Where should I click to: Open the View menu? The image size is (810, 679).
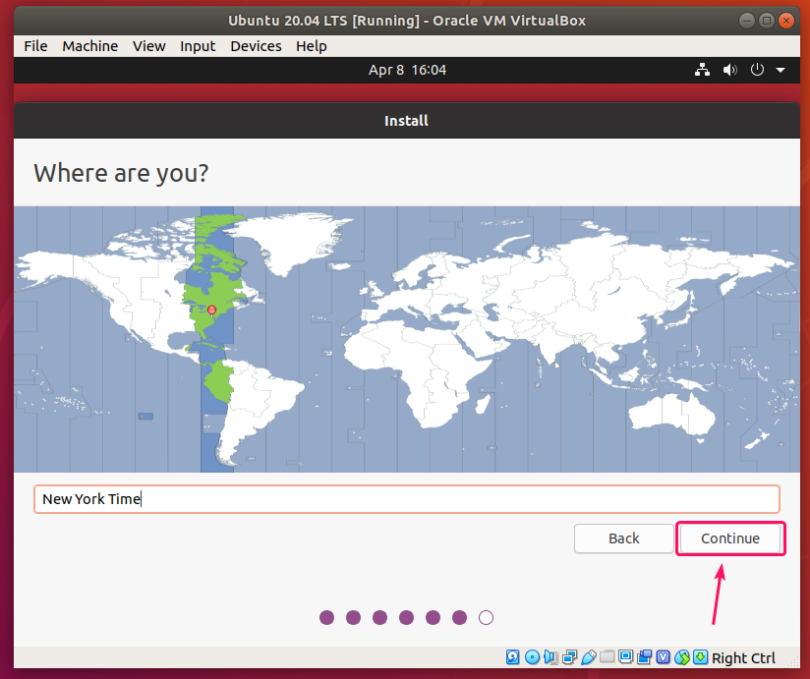tap(149, 46)
